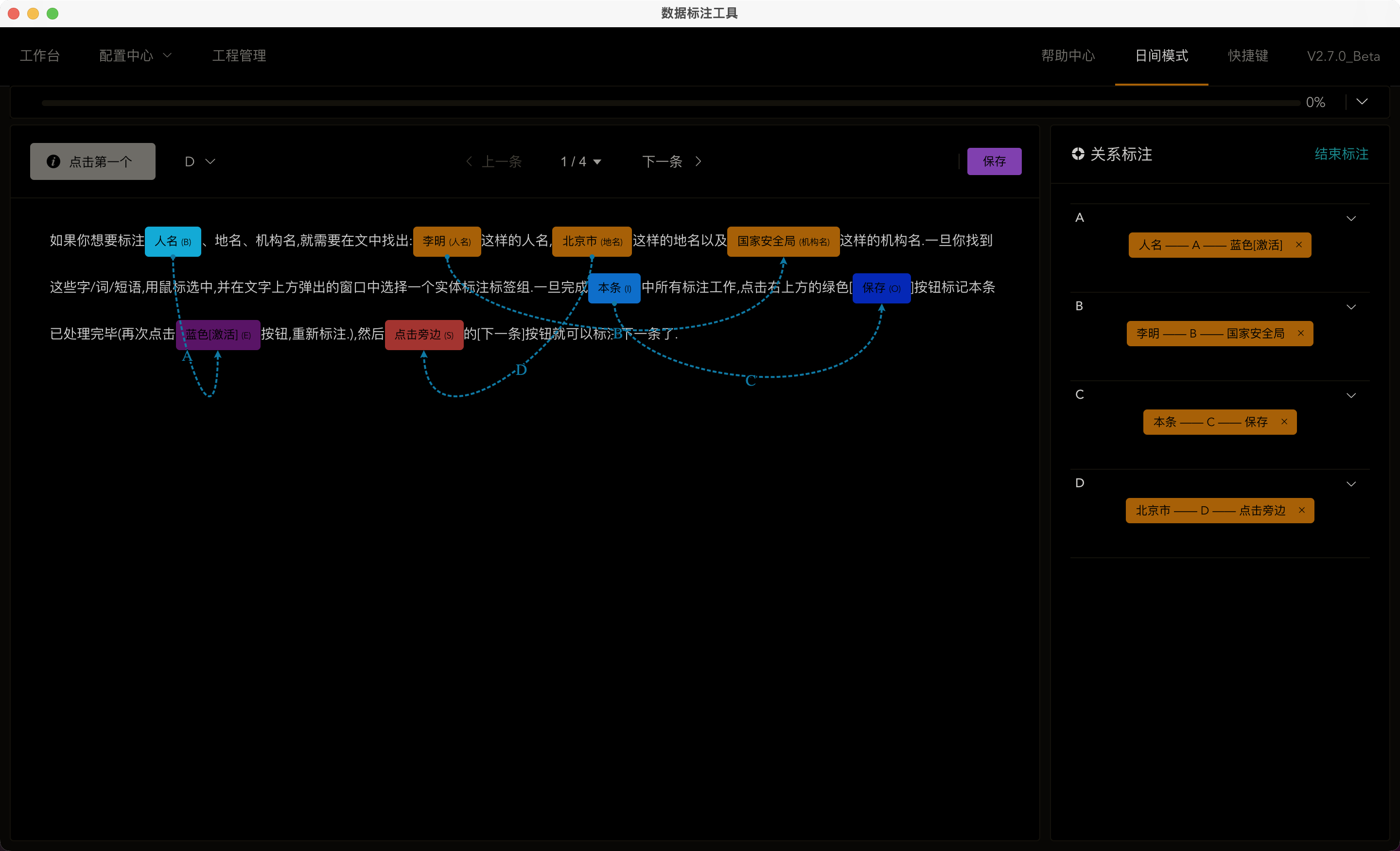Toggle 日间模式 day mode
The image size is (1400, 851).
(x=1161, y=56)
